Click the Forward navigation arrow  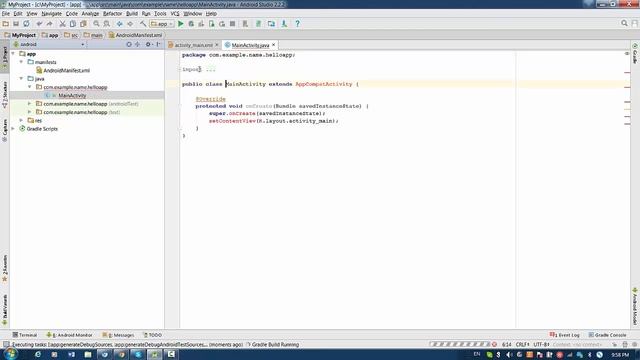coord(130,24)
